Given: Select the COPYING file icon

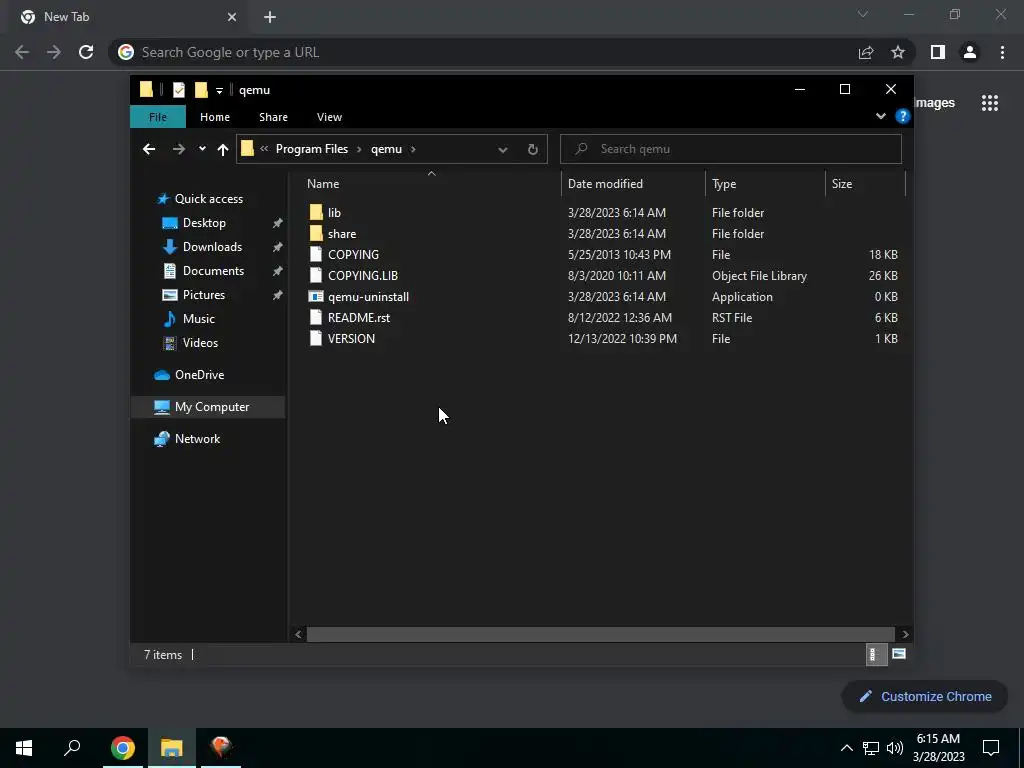Looking at the screenshot, I should tap(316, 254).
